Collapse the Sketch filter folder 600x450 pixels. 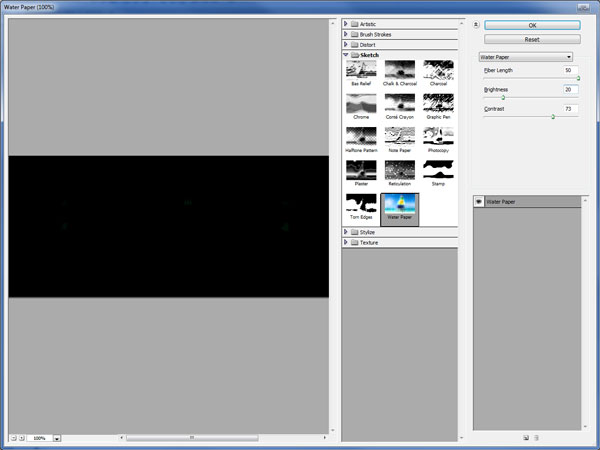(x=346, y=55)
